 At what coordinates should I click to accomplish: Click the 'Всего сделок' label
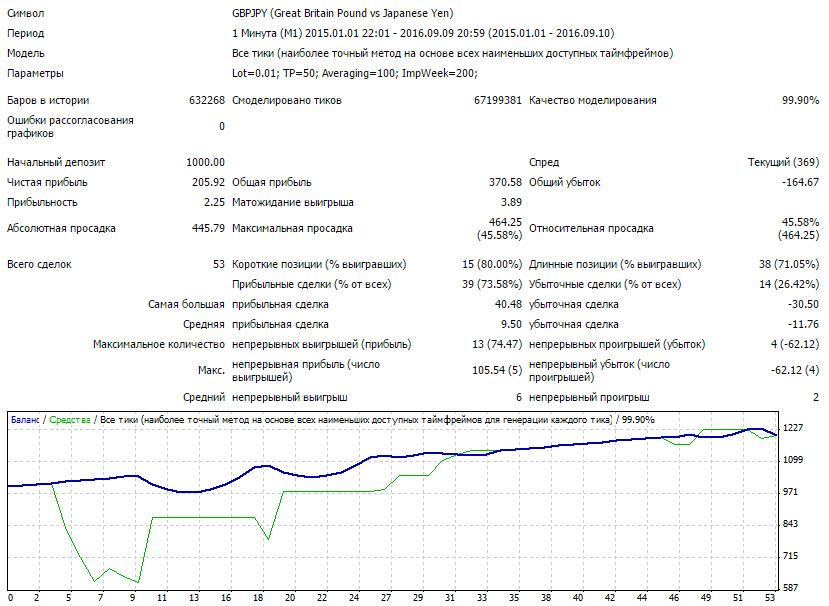click(39, 264)
